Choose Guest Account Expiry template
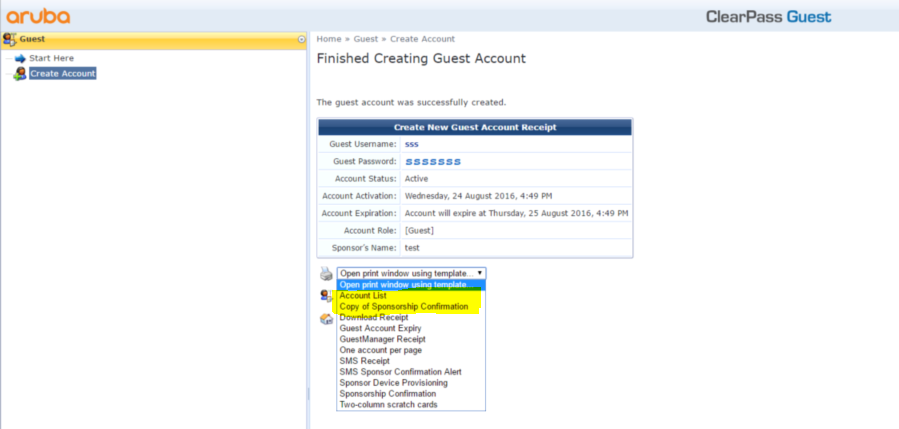 (411, 328)
